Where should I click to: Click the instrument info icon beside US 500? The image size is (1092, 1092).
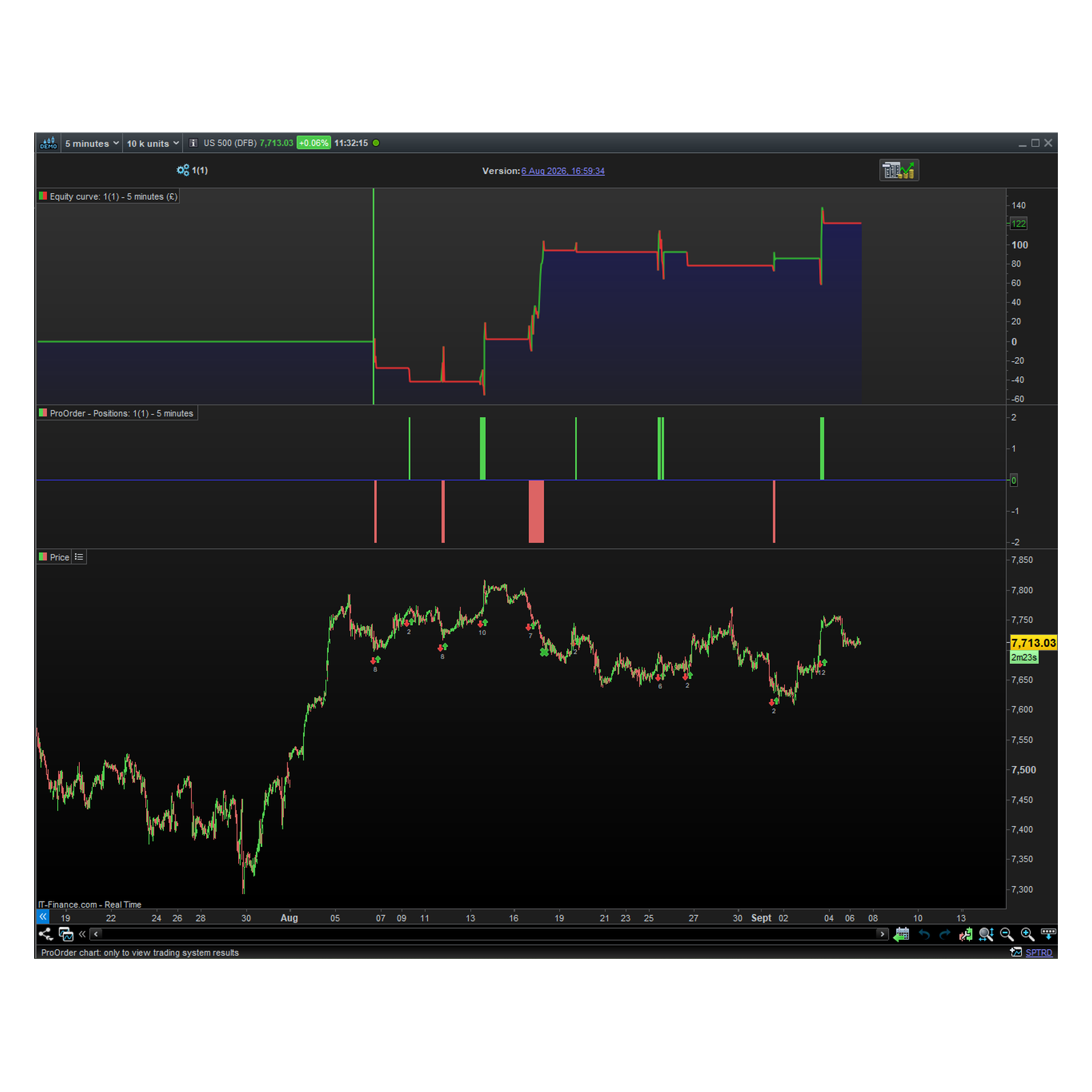pyautogui.click(x=193, y=143)
